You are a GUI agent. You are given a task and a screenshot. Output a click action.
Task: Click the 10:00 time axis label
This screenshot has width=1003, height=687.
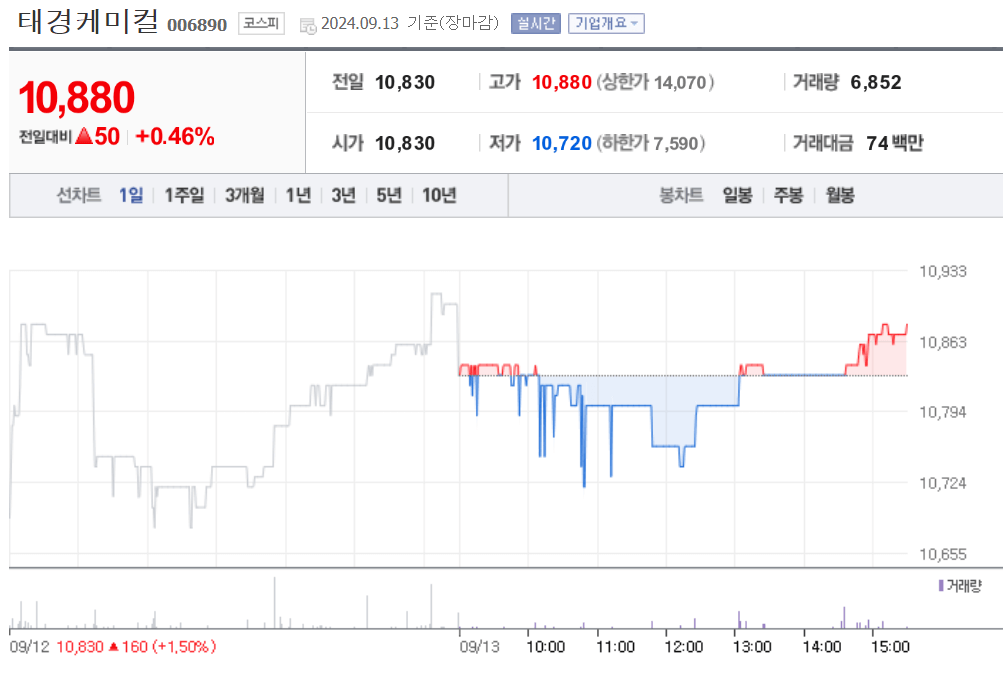(546, 647)
